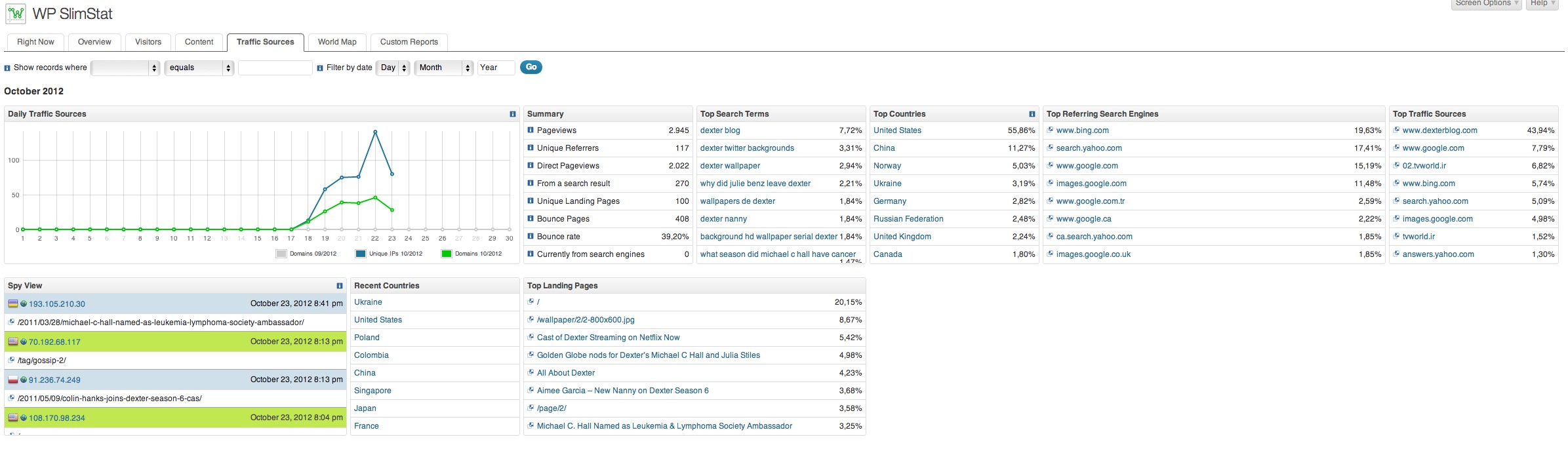
Task: Switch to World Map tab
Action: (x=337, y=42)
